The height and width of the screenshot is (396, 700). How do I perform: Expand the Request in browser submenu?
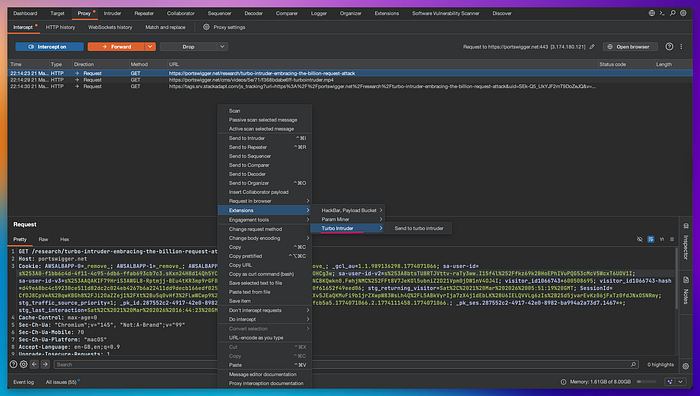click(265, 201)
